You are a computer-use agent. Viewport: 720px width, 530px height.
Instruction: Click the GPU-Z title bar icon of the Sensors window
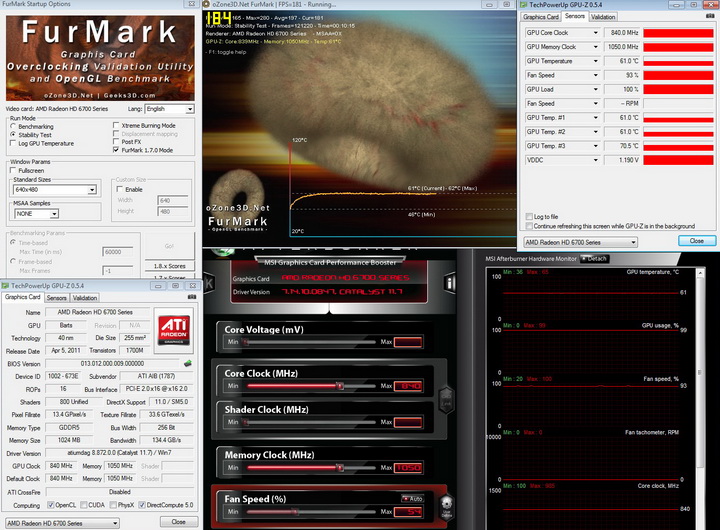coord(524,5)
